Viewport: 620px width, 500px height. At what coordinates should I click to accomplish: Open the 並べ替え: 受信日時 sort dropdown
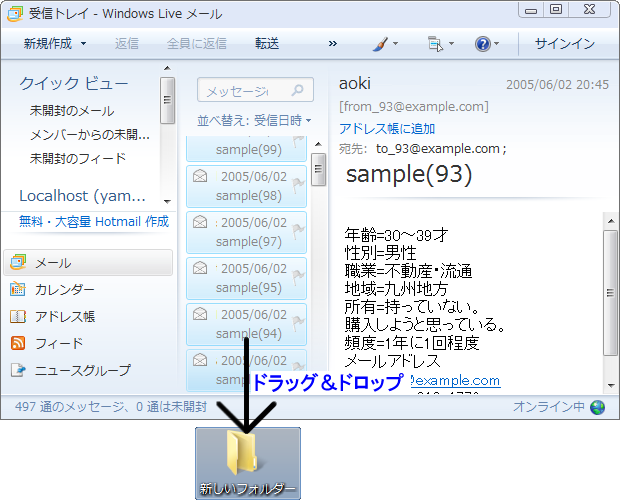click(x=254, y=121)
